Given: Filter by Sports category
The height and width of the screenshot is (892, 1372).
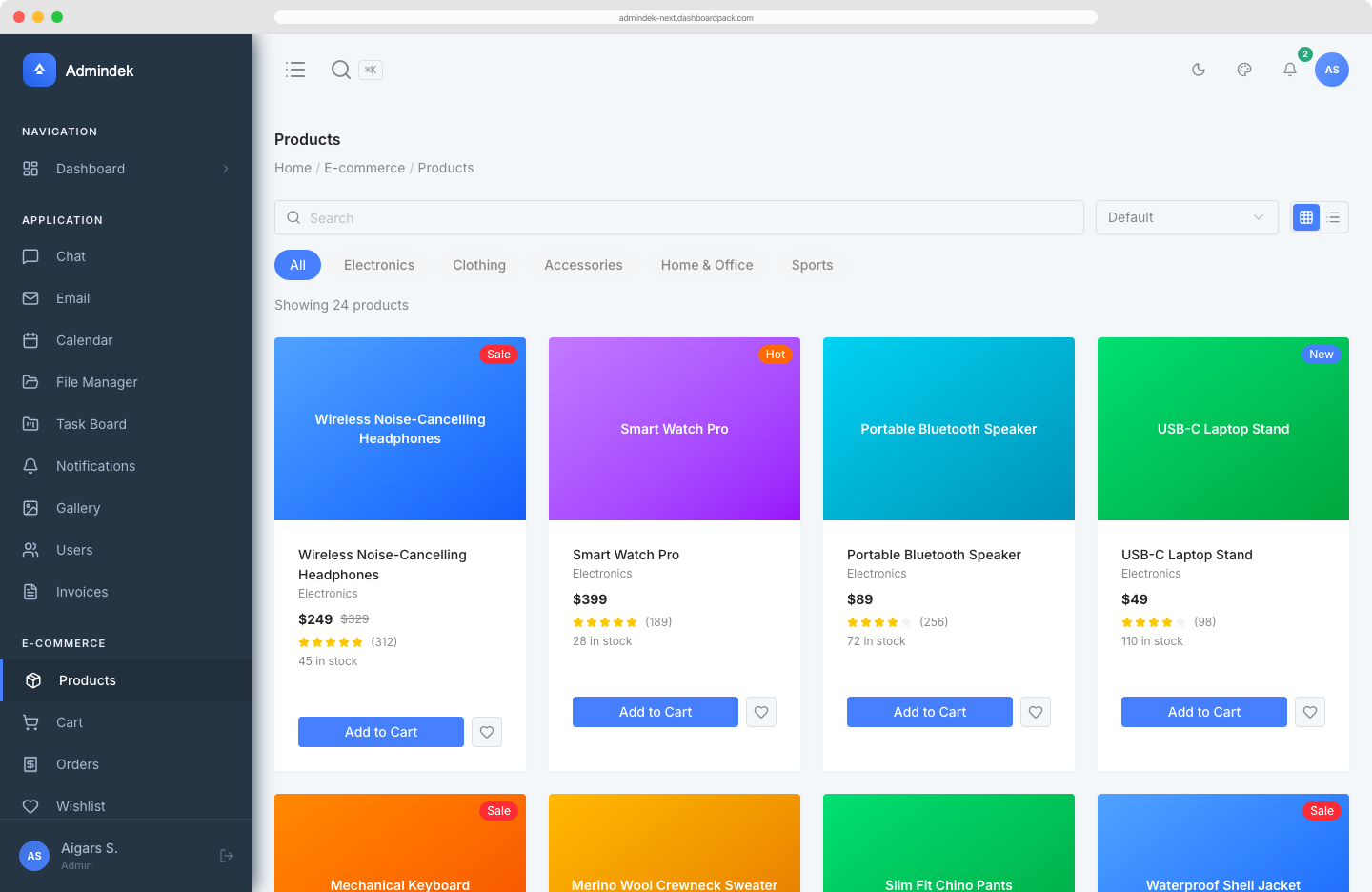Looking at the screenshot, I should pos(812,265).
